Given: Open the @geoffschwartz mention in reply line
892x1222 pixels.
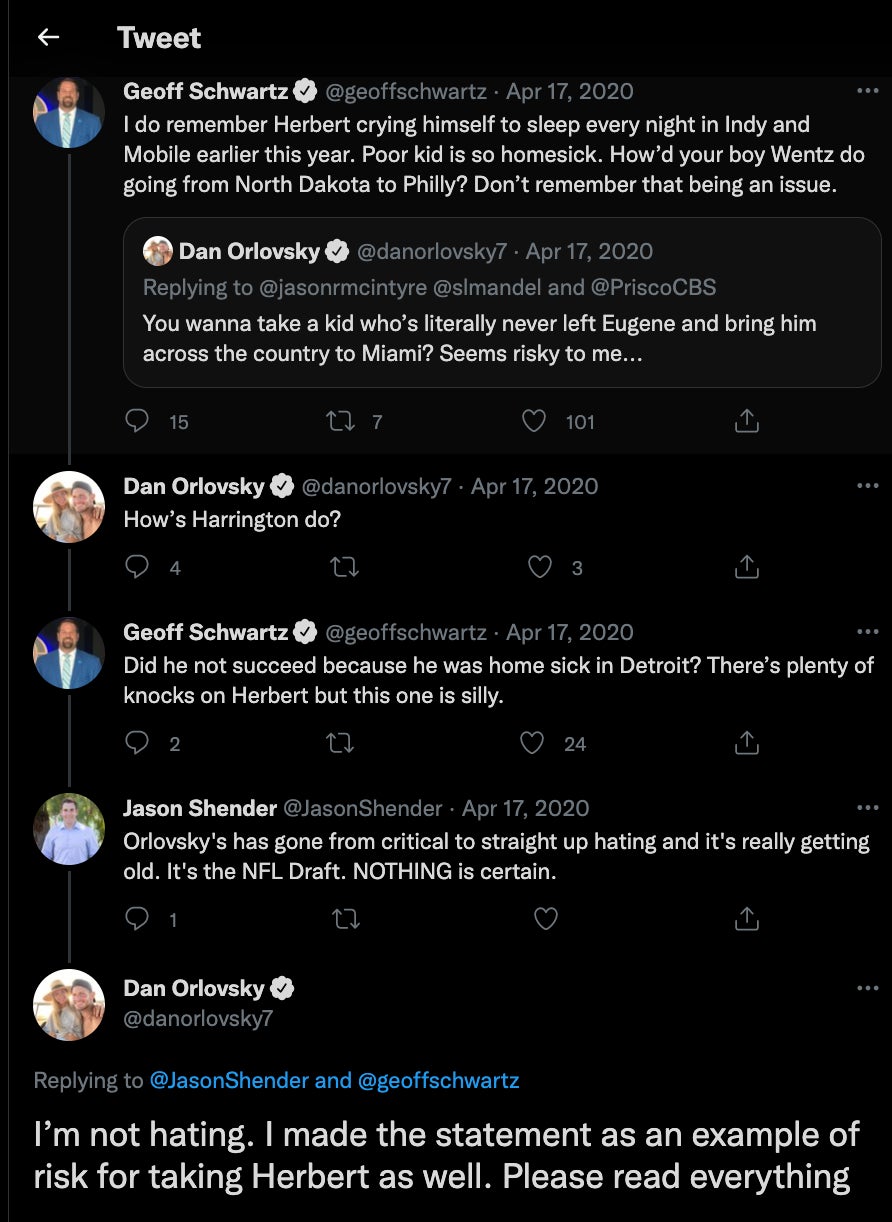Looking at the screenshot, I should (438, 1080).
